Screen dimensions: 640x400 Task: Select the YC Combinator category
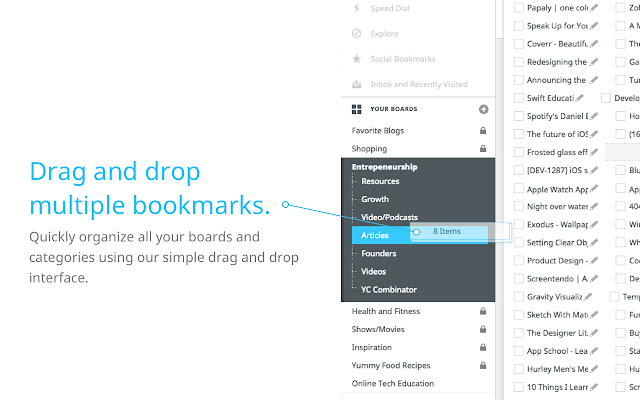pos(388,290)
